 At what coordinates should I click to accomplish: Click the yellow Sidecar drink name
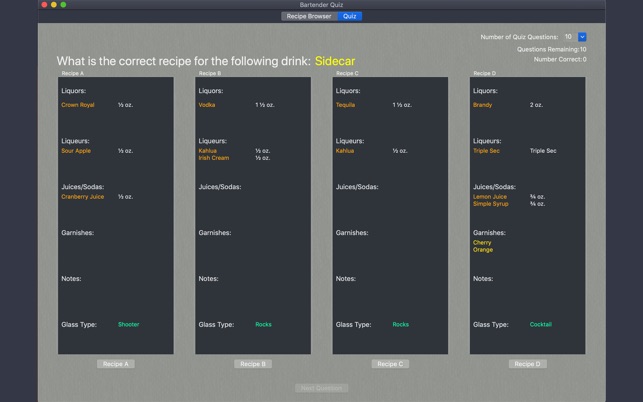click(335, 61)
